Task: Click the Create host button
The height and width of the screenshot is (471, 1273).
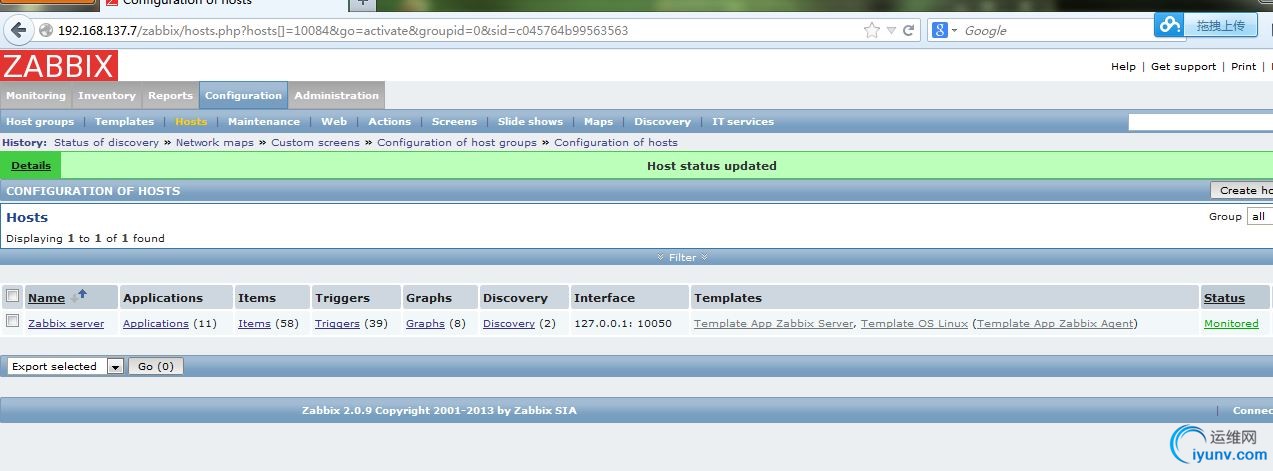Action: (1242, 191)
